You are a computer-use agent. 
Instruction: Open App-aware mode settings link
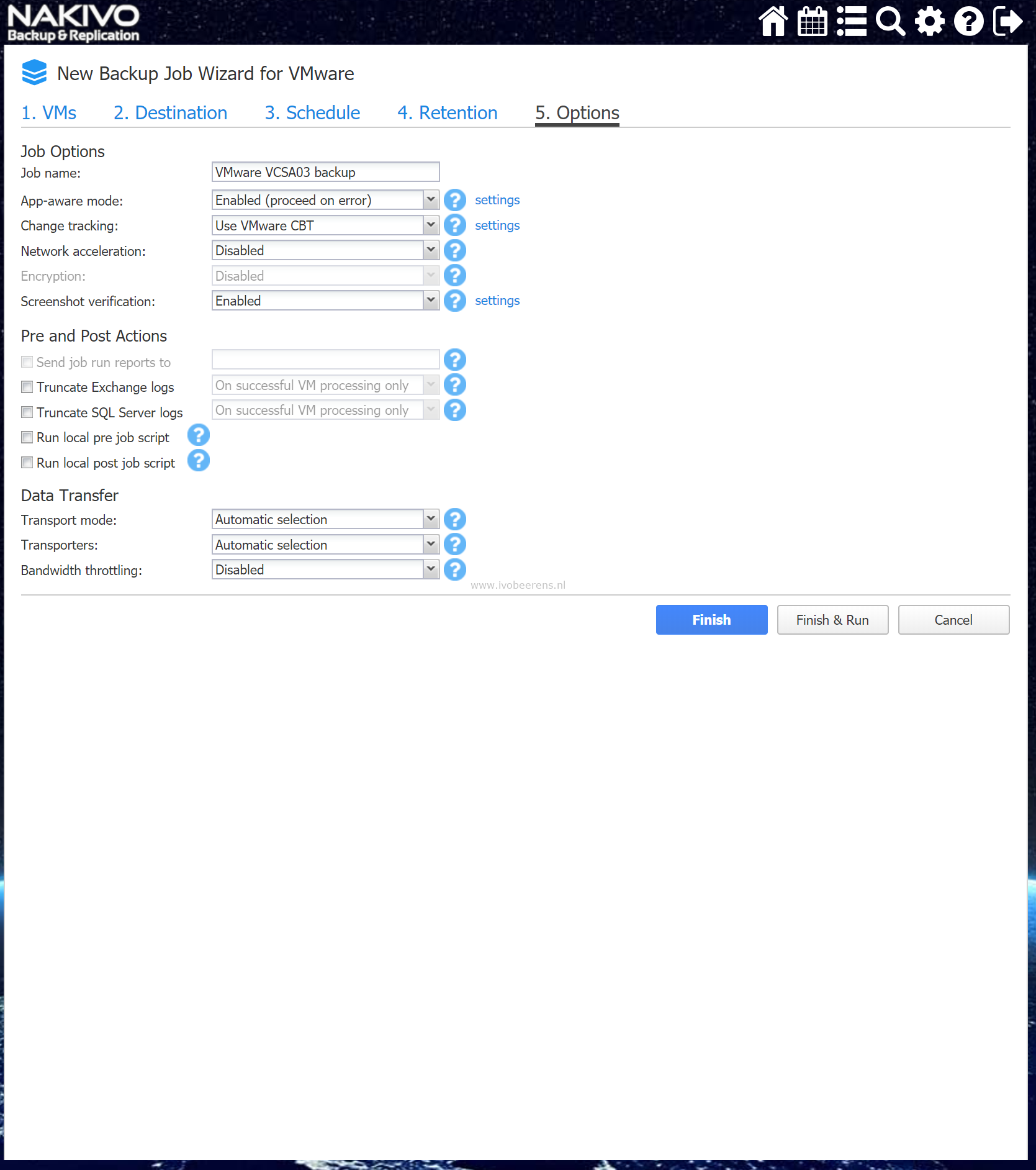point(497,200)
